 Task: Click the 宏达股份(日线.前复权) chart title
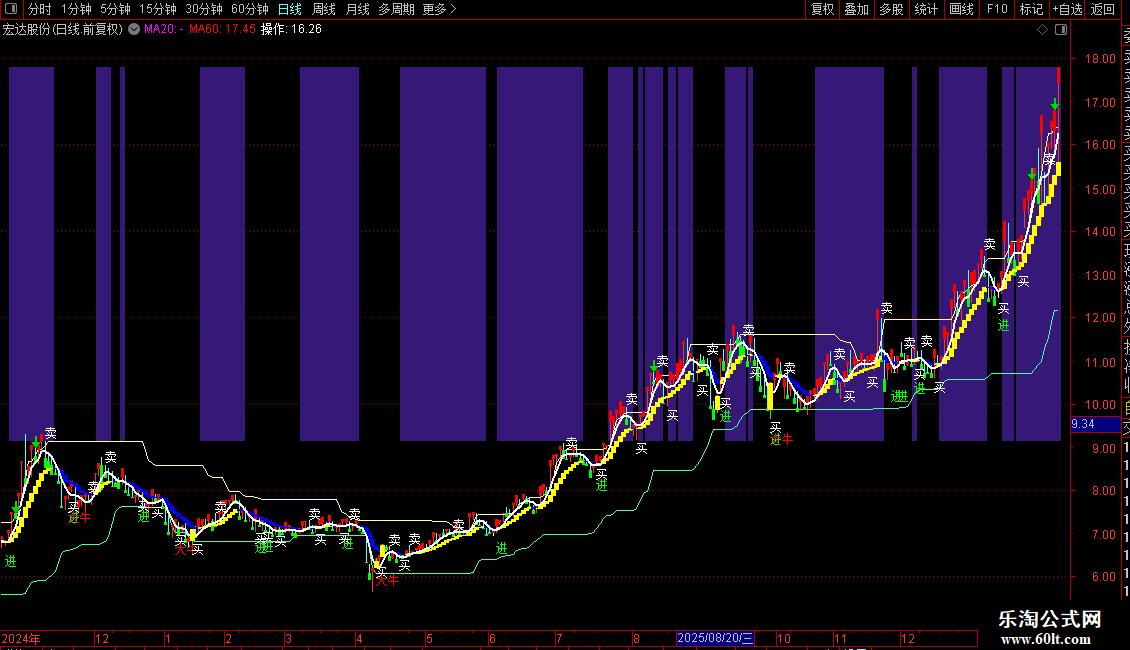pyautogui.click(x=63, y=29)
